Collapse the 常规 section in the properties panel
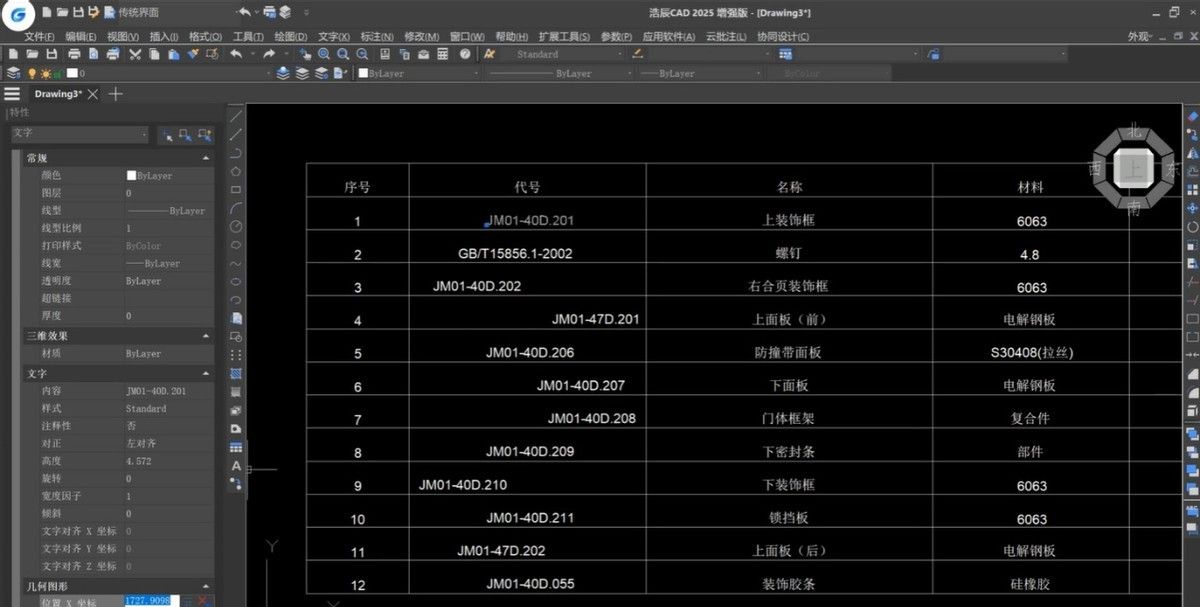 [x=207, y=157]
